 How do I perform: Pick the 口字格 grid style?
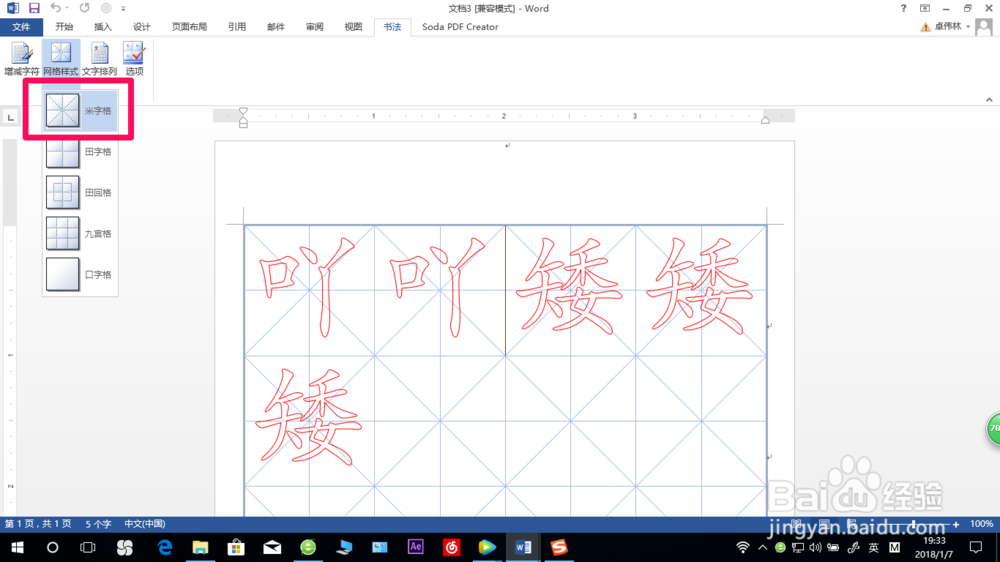80,274
